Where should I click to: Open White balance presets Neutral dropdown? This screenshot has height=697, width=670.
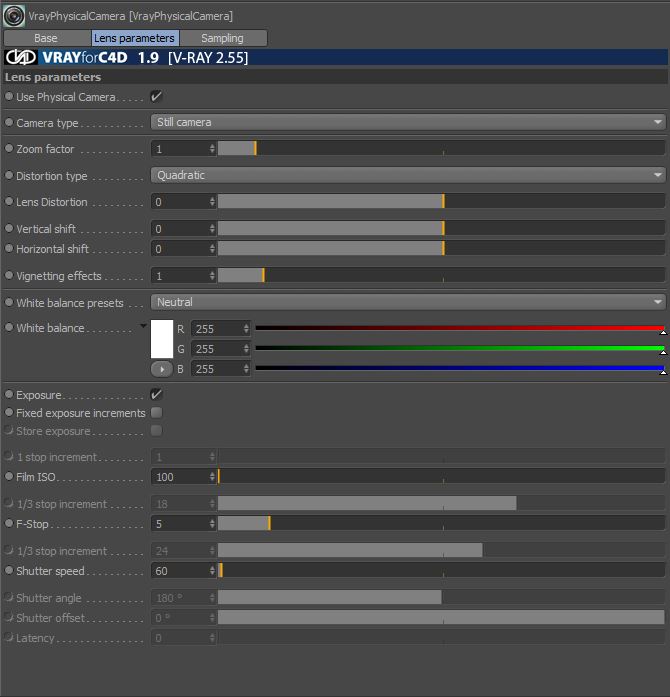(408, 302)
